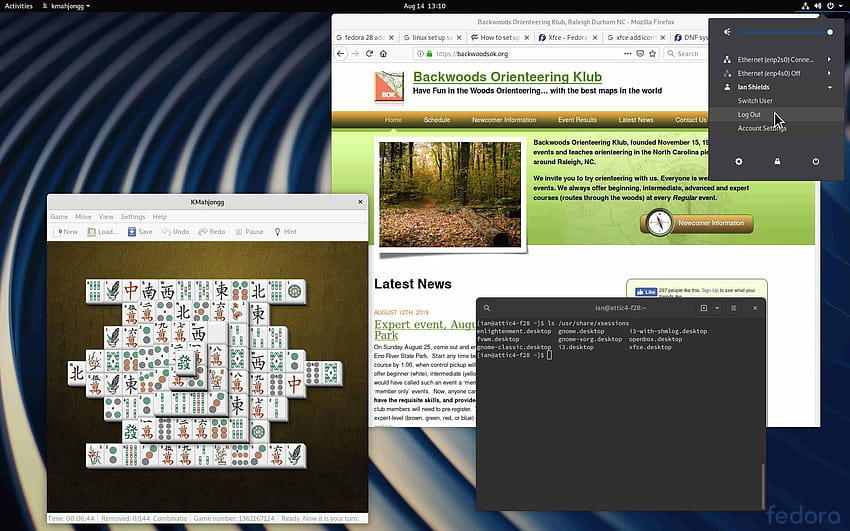Open Newcomer Information nav link
Screen dimensions: 850x531
[504, 120]
